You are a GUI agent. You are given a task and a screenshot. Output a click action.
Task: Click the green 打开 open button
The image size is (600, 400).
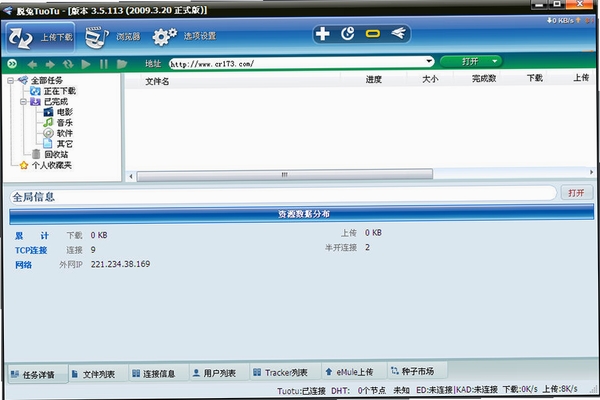[470, 61]
